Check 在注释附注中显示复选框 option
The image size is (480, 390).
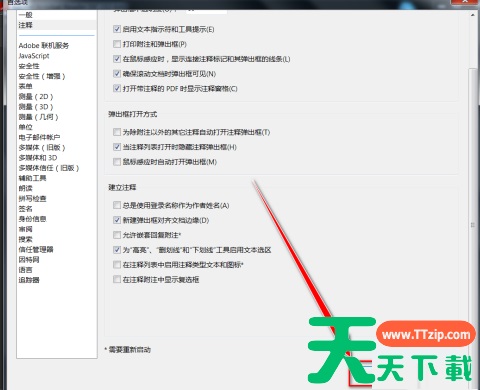tap(117, 279)
